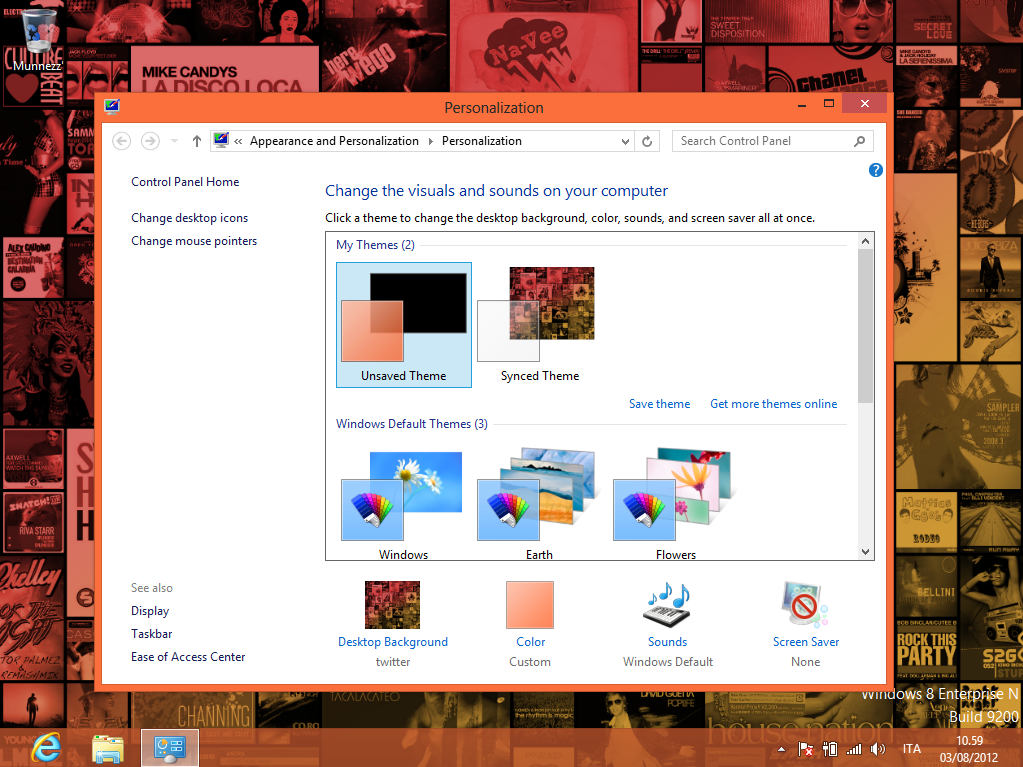Click the Sounds text link

coord(667,642)
